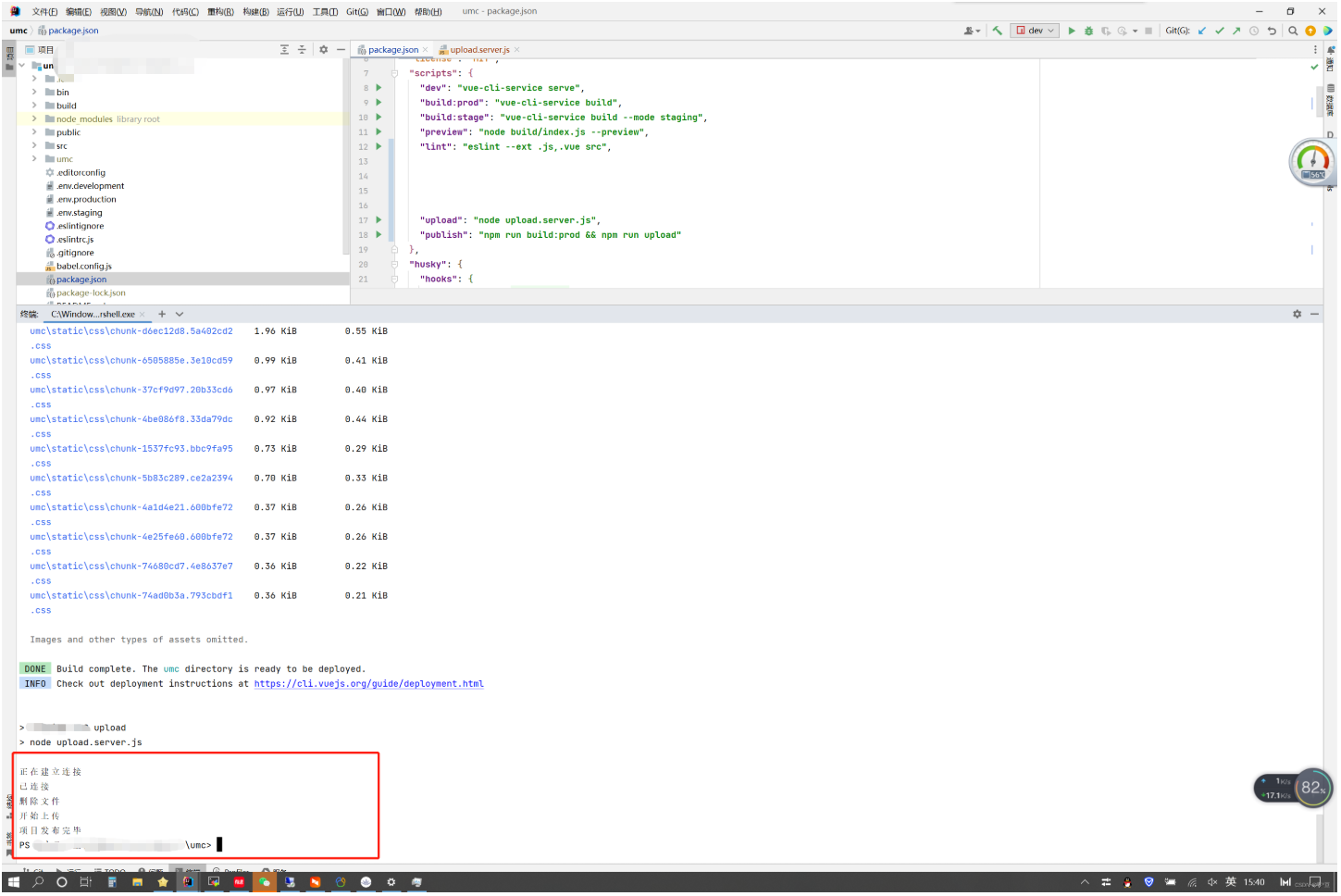
Task: Click the Git commit checkmark icon
Action: pyautogui.click(x=1220, y=31)
